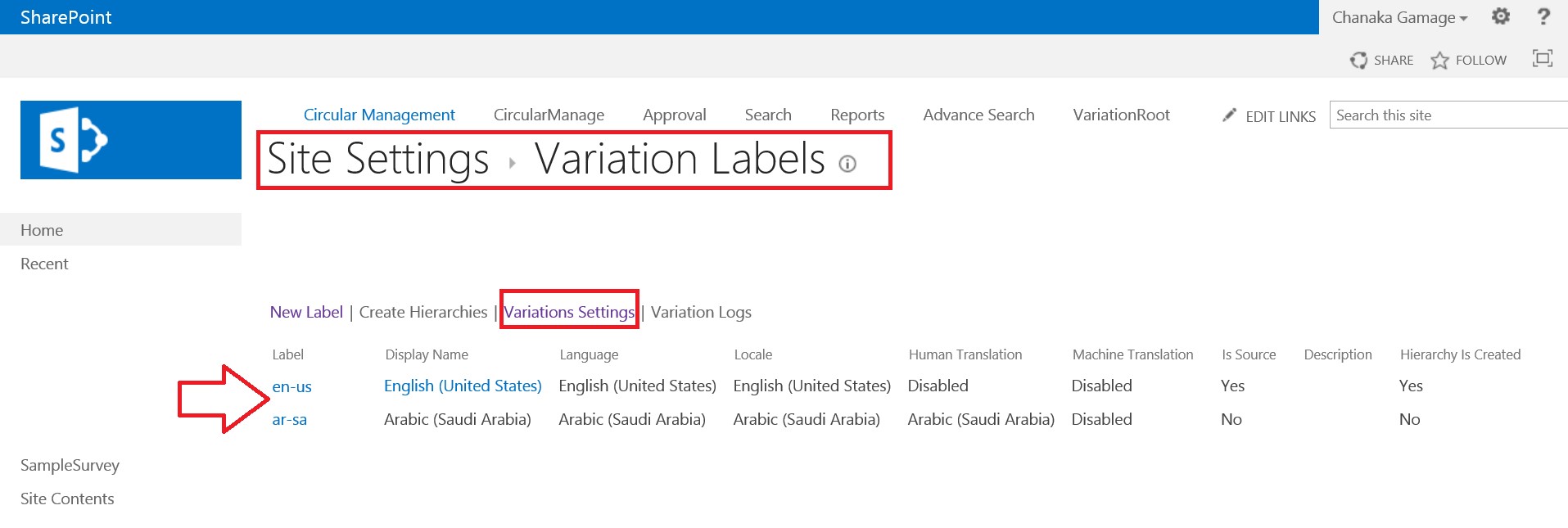Click the Edit Links pencil icon
The height and width of the screenshot is (528, 1568).
pos(1229,115)
